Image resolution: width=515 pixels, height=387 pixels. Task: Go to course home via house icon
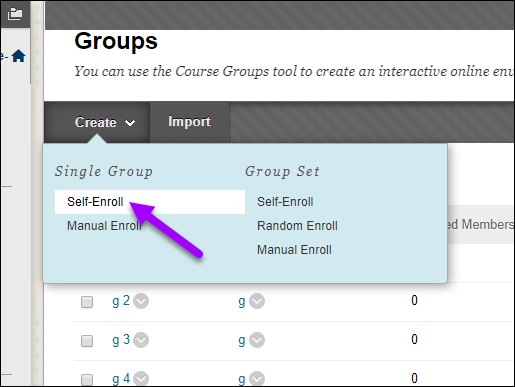click(x=18, y=56)
